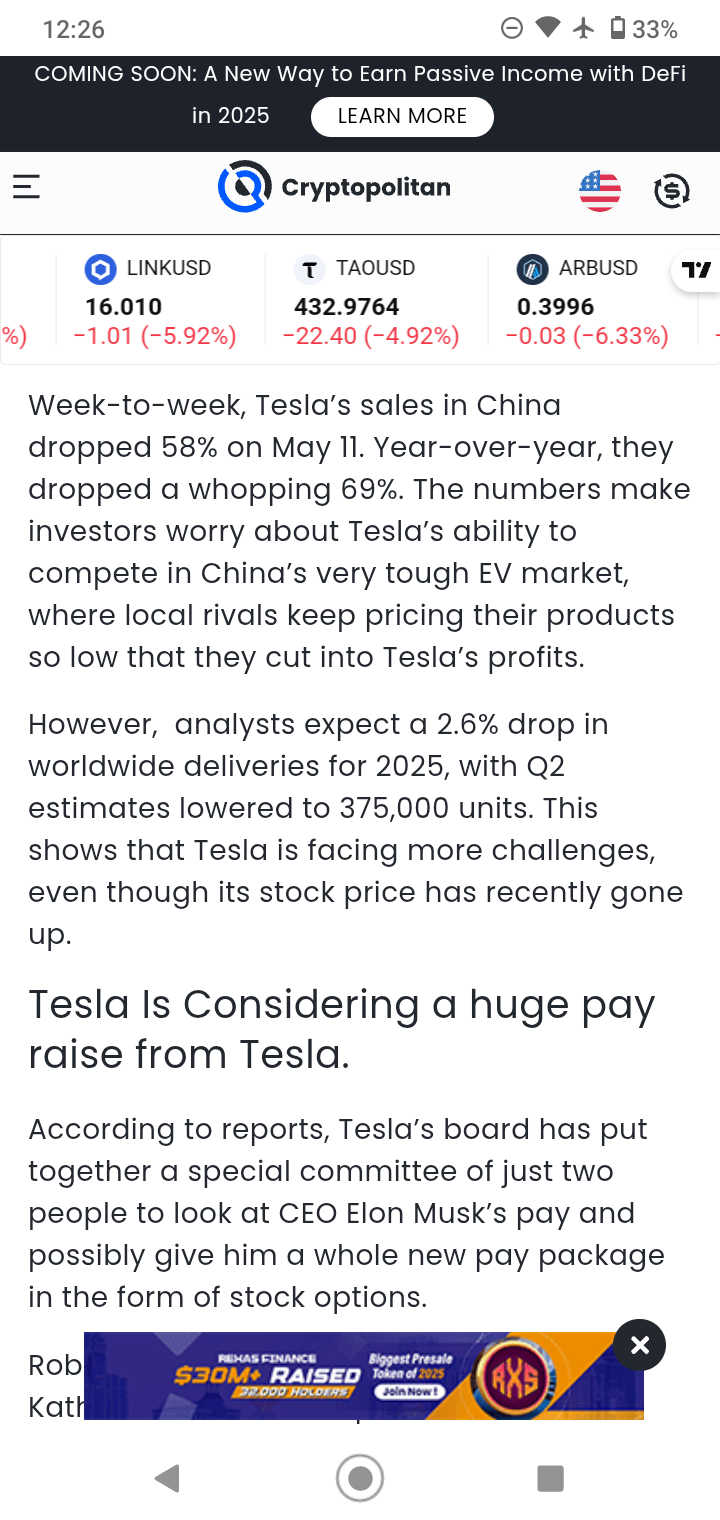Tap the Tesla pay raise heading
This screenshot has width=720, height=1520.
pyautogui.click(x=342, y=1029)
